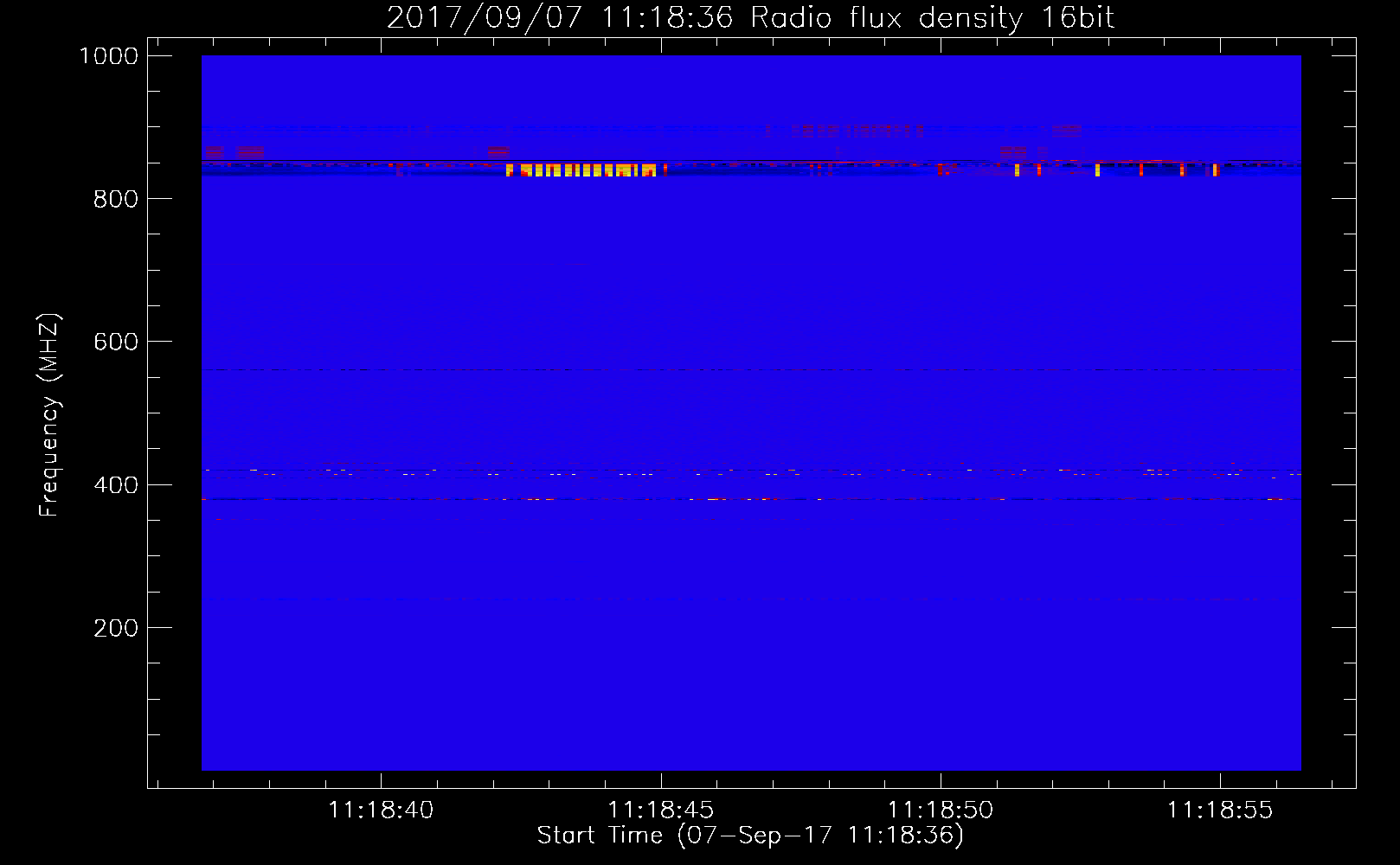Click the 11:18:40 time tick label
Viewport: 1400px width, 865px height.
[382, 811]
